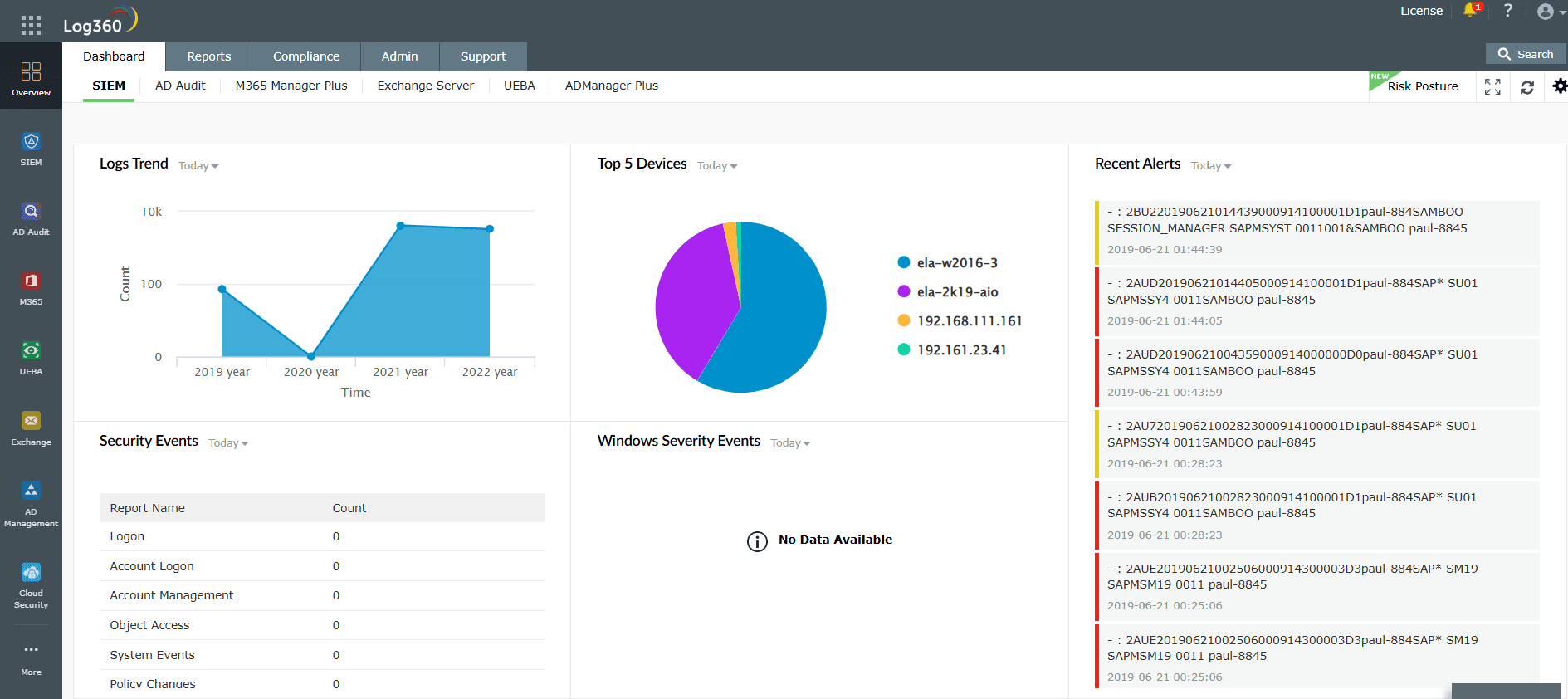Image resolution: width=1568 pixels, height=699 pixels.
Task: Toggle 192.161.23.41 legend color
Action: tap(904, 349)
